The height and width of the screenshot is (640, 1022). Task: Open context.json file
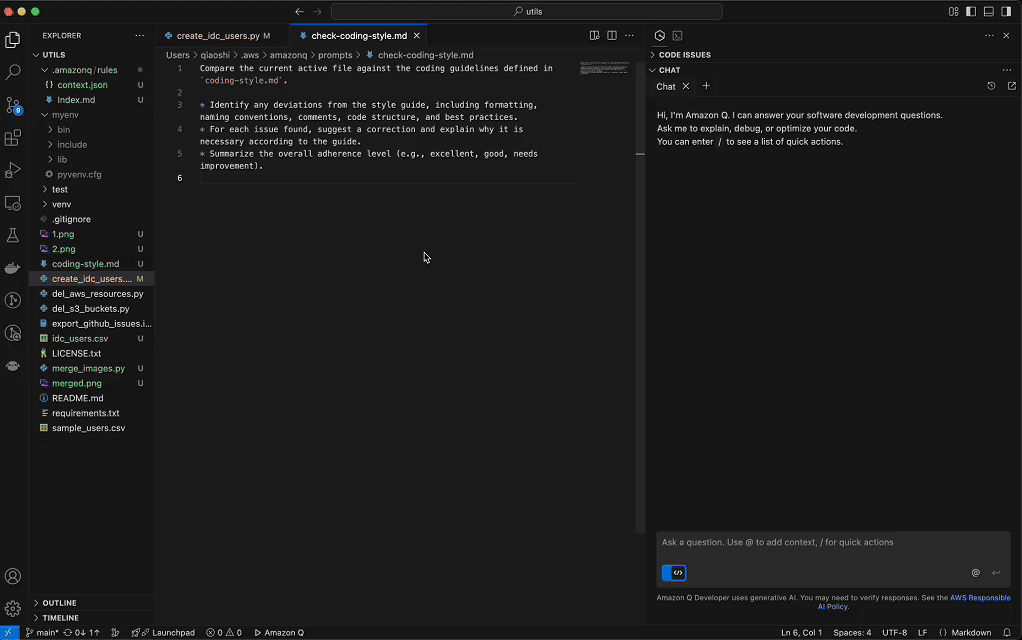tap(82, 85)
